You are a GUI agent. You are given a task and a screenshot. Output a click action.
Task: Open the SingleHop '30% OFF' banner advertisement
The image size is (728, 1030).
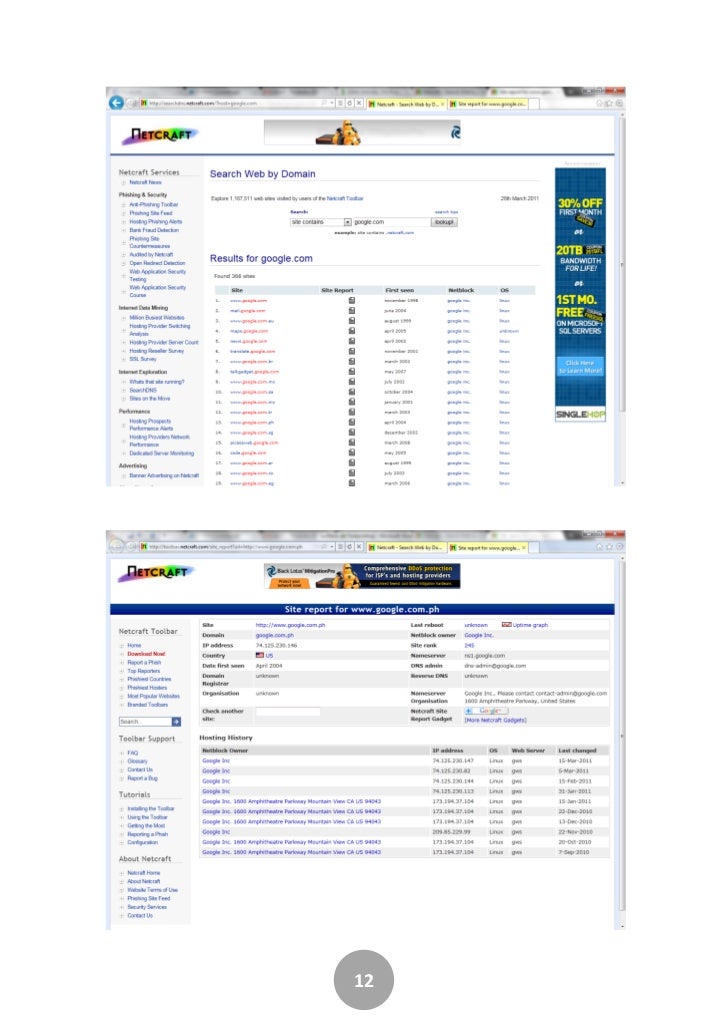point(580,295)
